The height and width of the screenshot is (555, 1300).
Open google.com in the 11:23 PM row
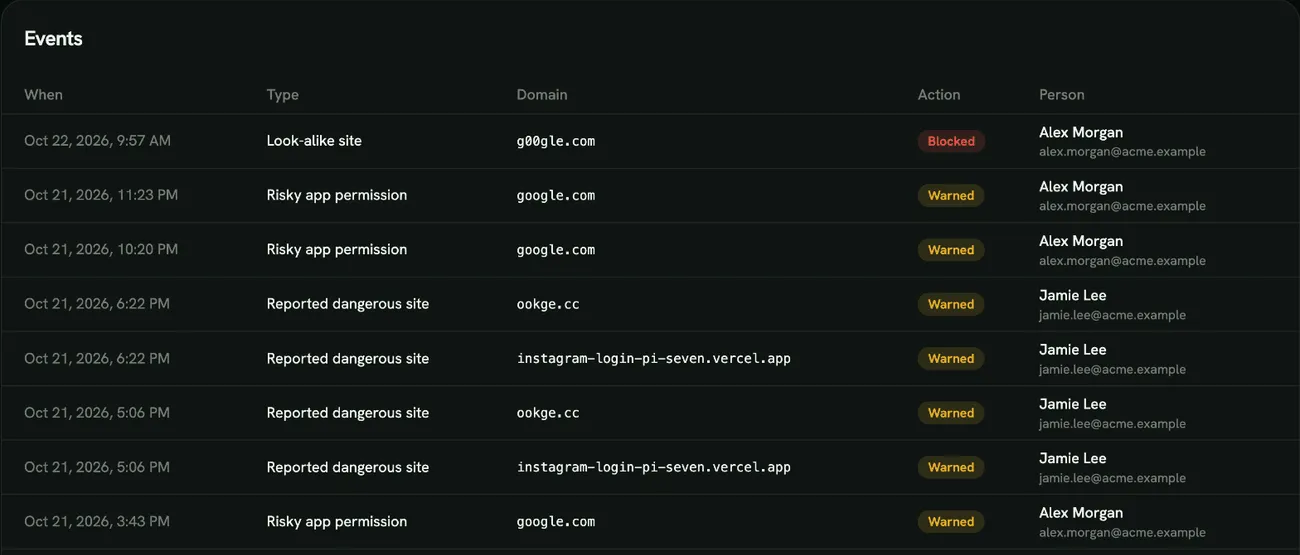pos(556,195)
